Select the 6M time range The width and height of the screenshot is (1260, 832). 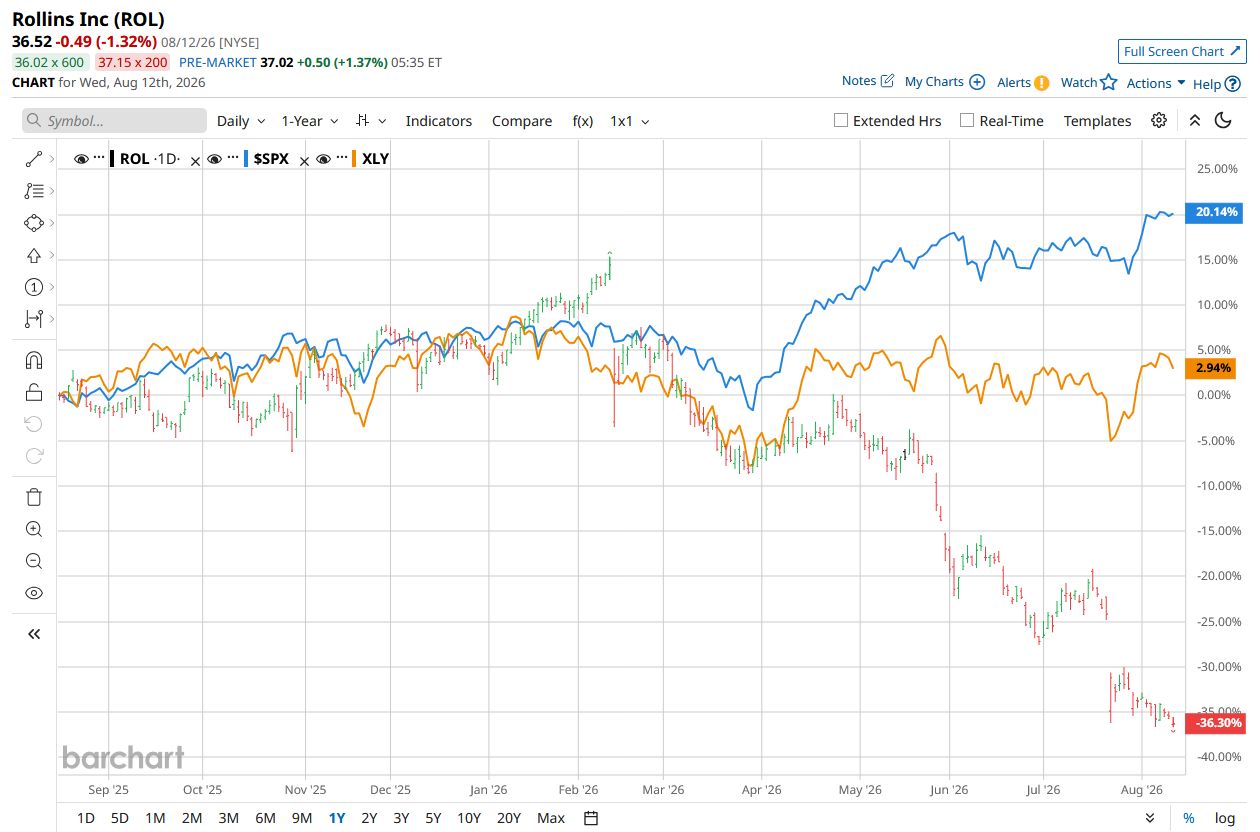coord(265,818)
